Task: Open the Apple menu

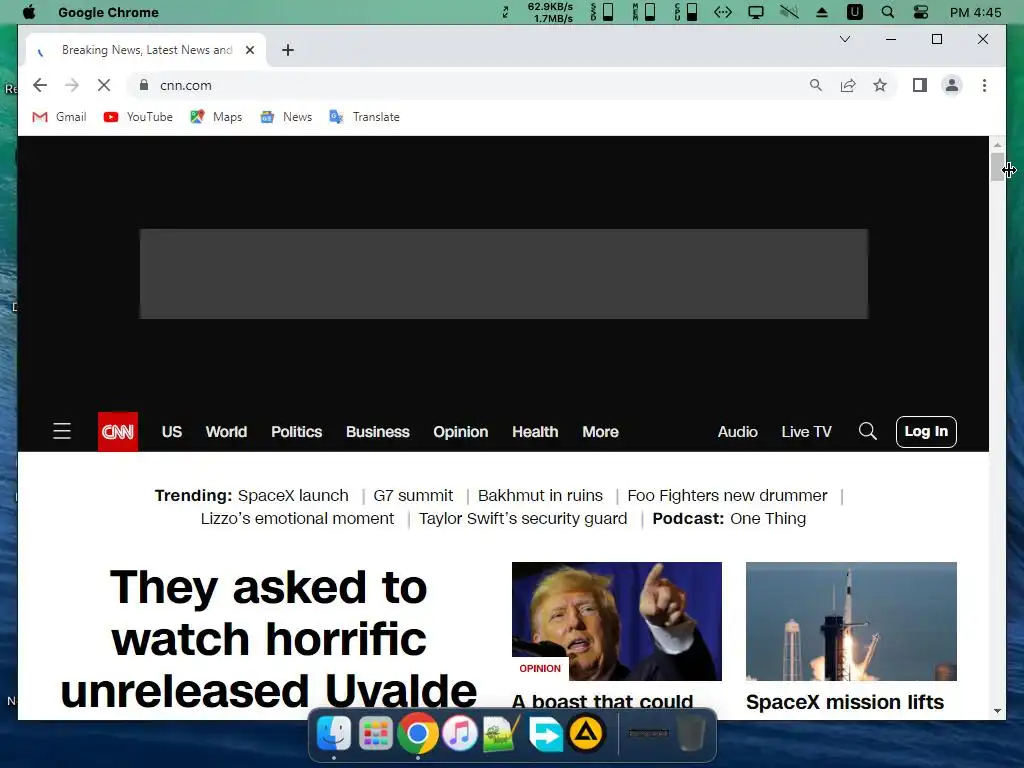Action: (x=29, y=12)
